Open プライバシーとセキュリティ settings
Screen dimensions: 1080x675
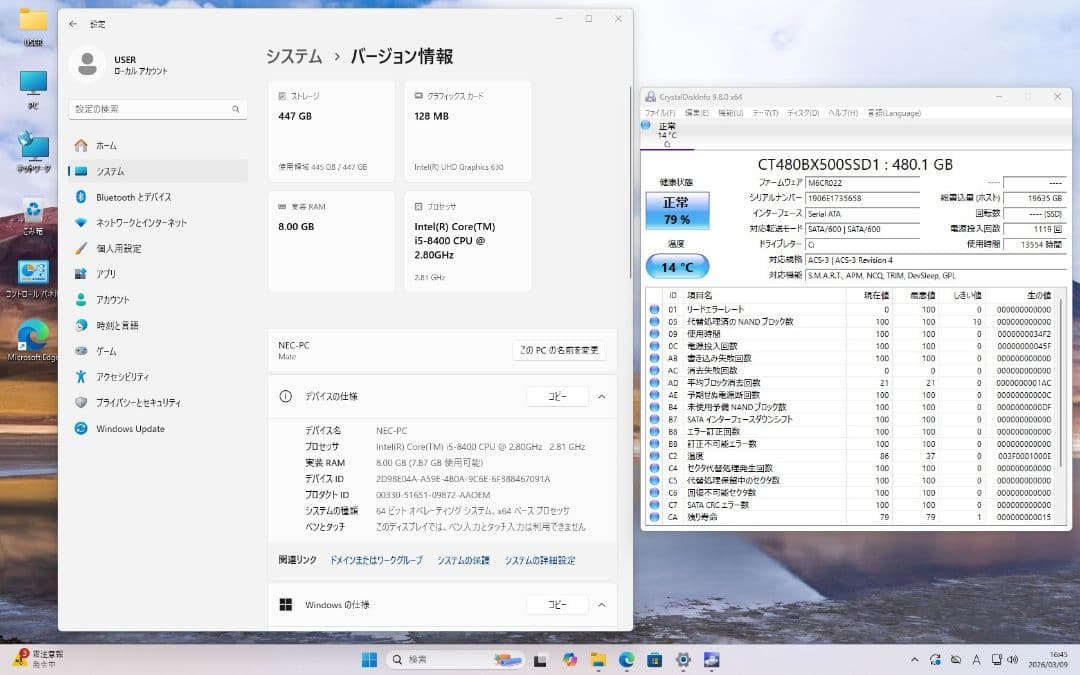point(158,402)
